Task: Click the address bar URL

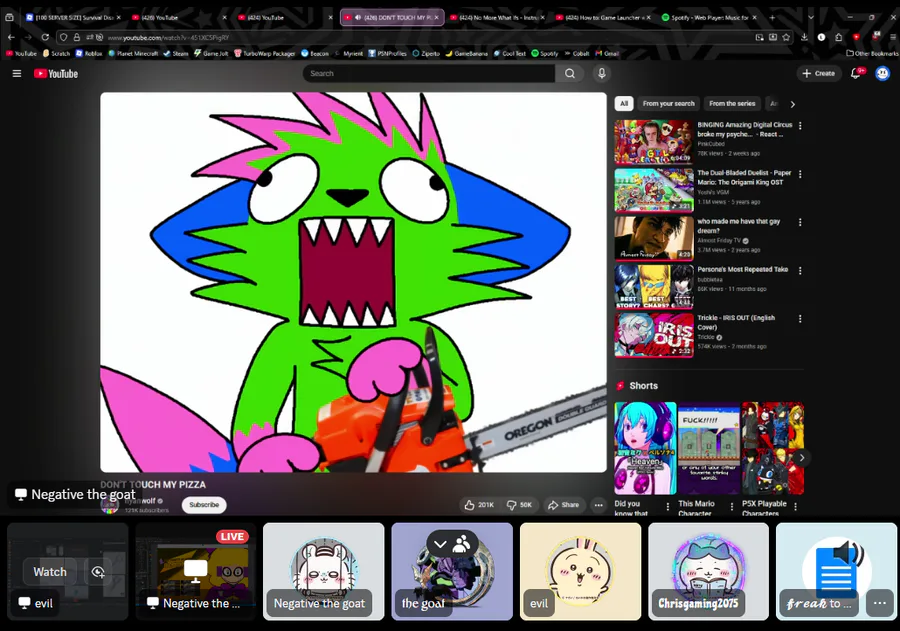Action: (168, 38)
